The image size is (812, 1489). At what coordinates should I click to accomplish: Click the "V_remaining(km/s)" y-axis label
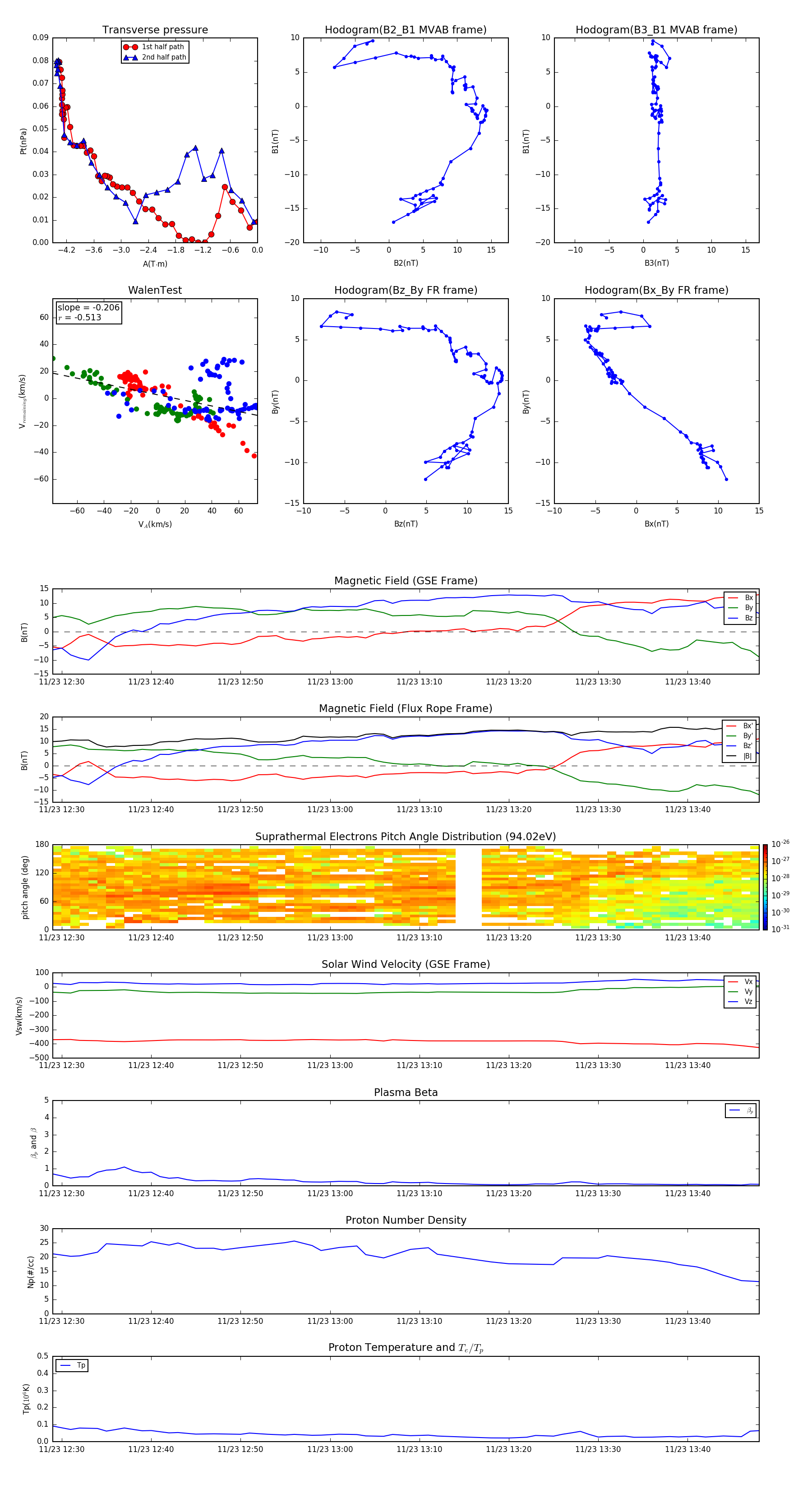tap(23, 401)
